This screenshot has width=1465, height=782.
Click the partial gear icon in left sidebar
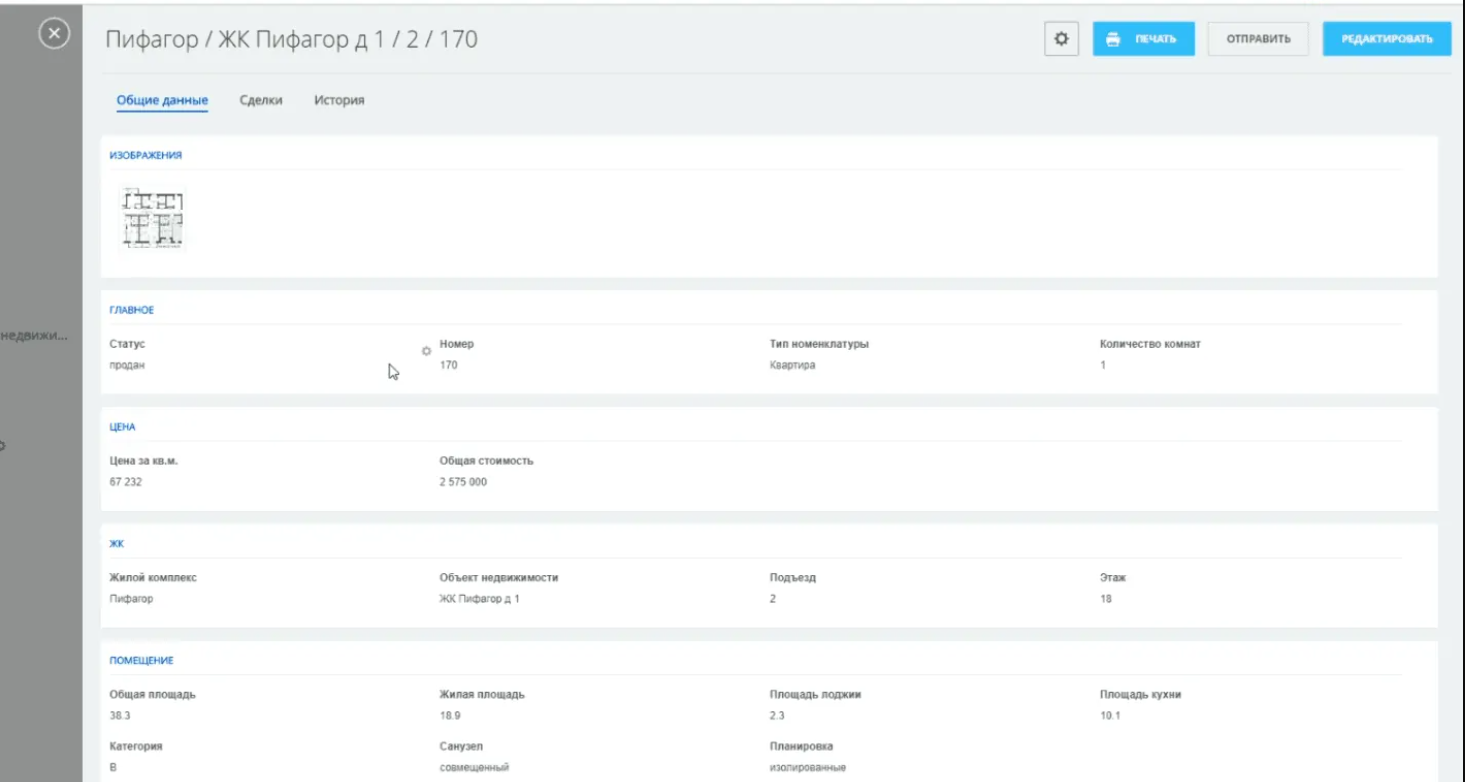pos(3,446)
